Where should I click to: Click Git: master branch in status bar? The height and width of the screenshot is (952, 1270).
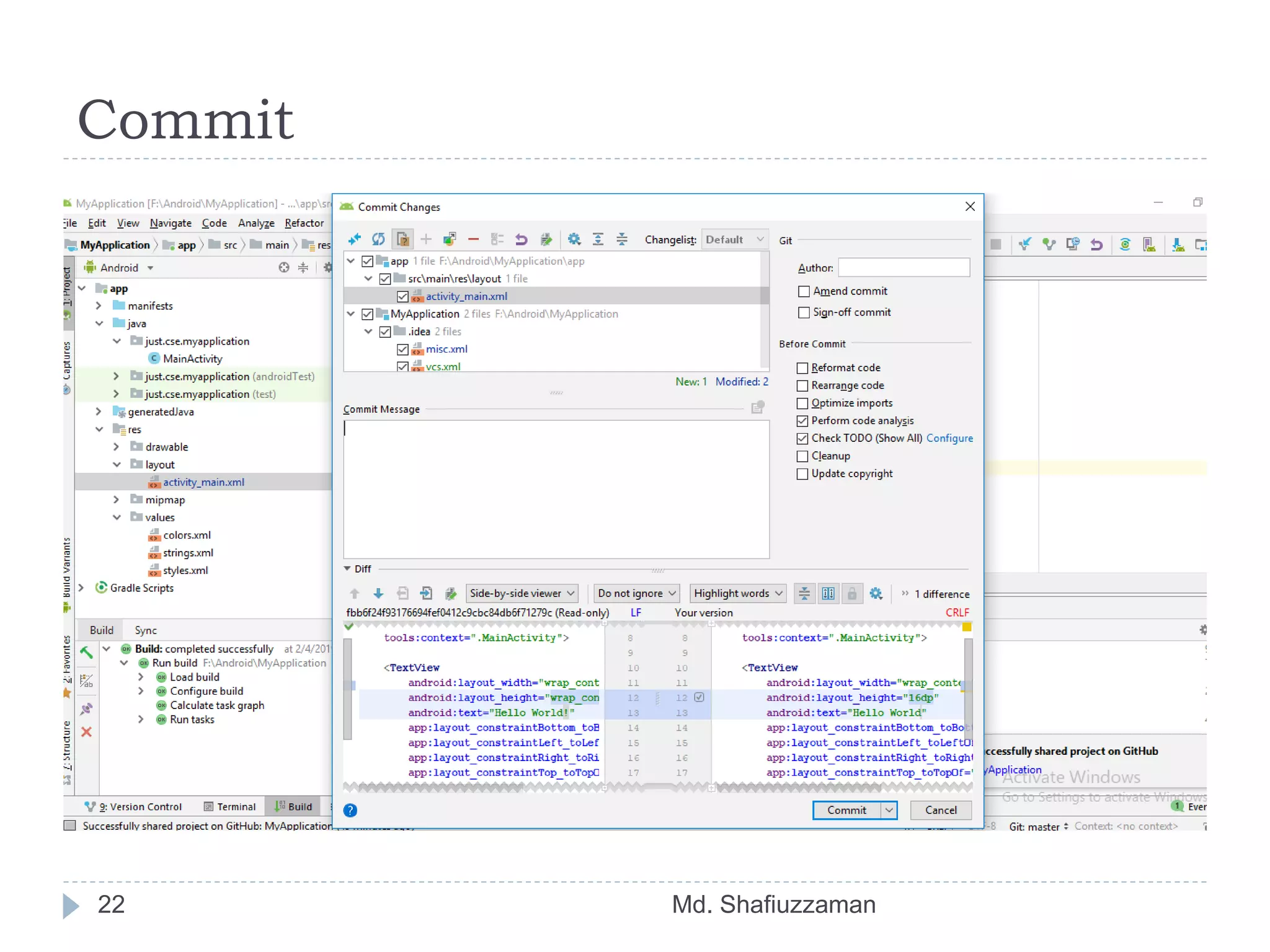tap(1039, 826)
